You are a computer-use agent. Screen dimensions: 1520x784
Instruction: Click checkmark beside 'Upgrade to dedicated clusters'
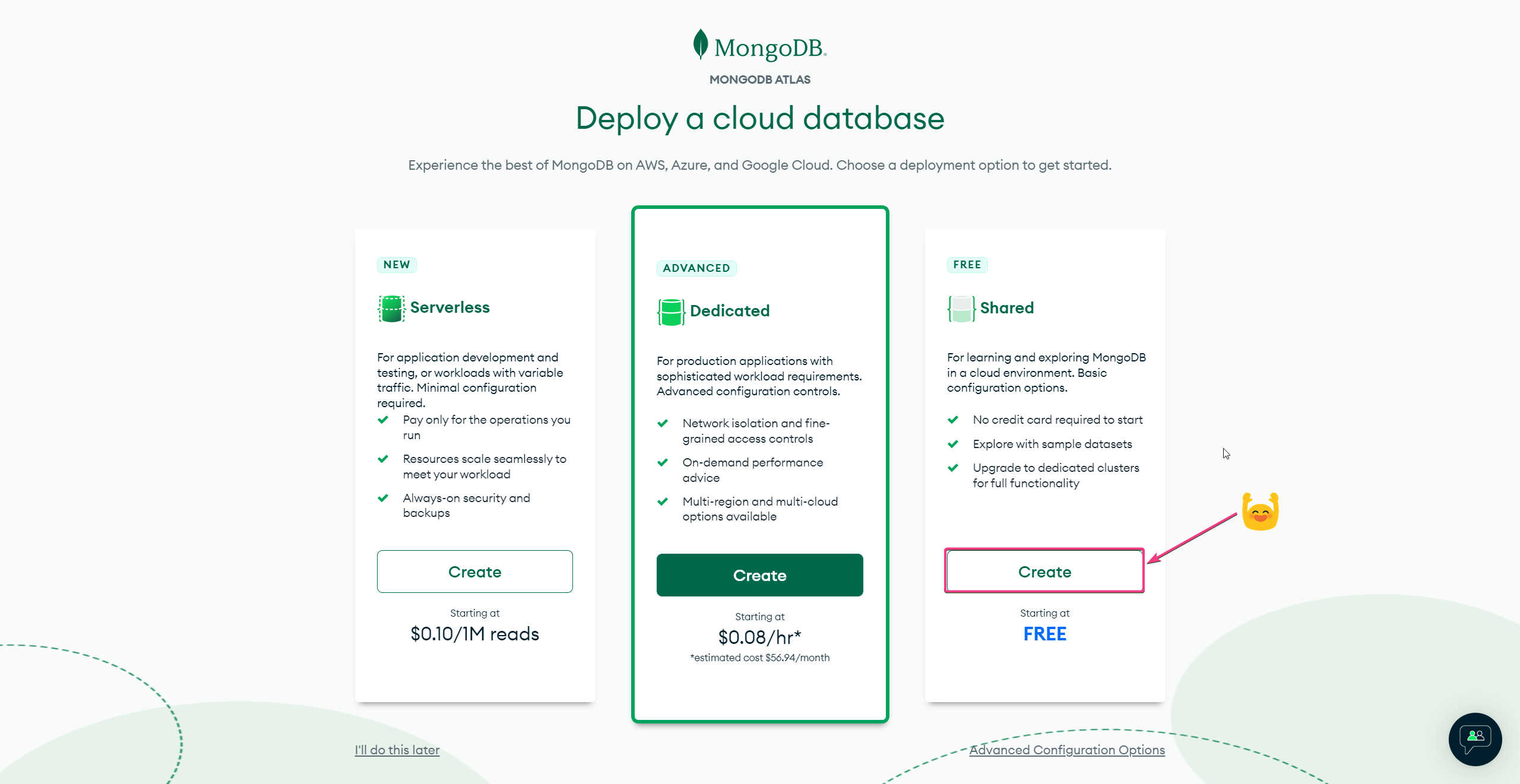[953, 468]
